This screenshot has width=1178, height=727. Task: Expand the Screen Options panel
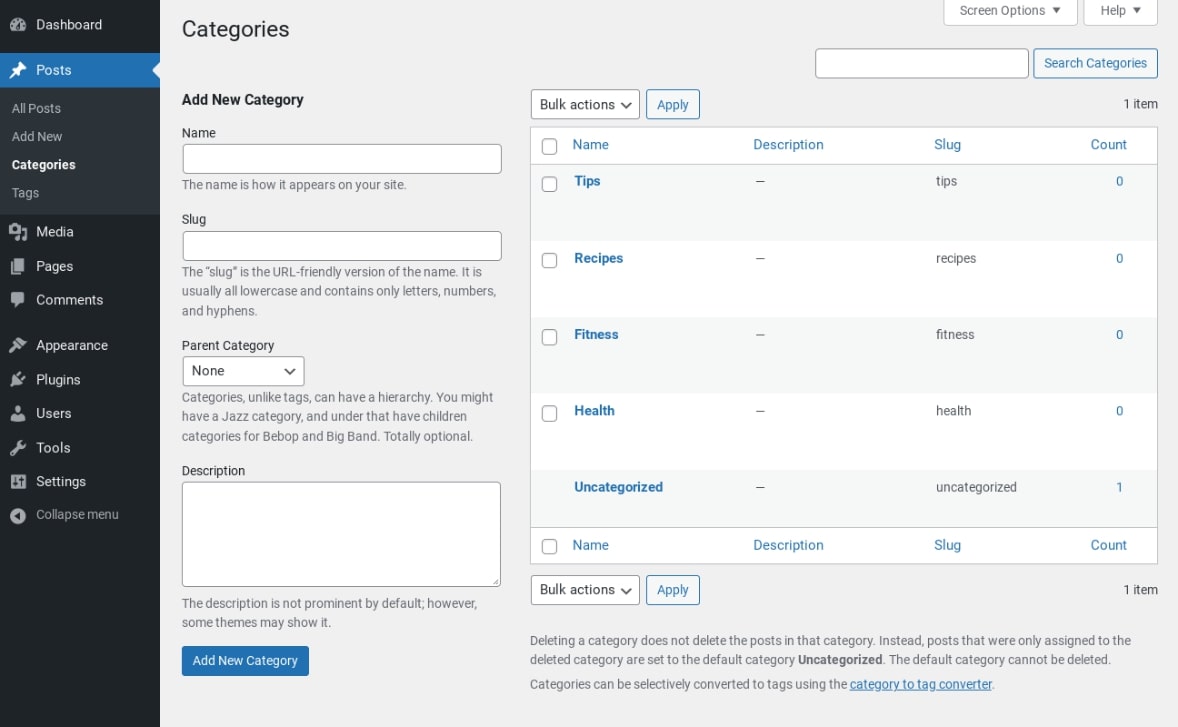[1009, 12]
